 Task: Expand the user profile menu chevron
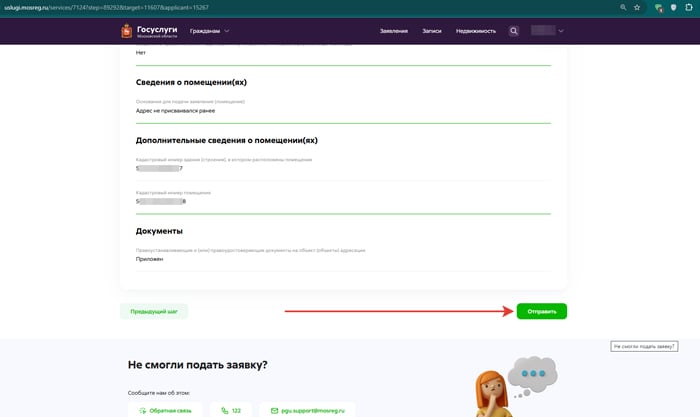point(561,31)
